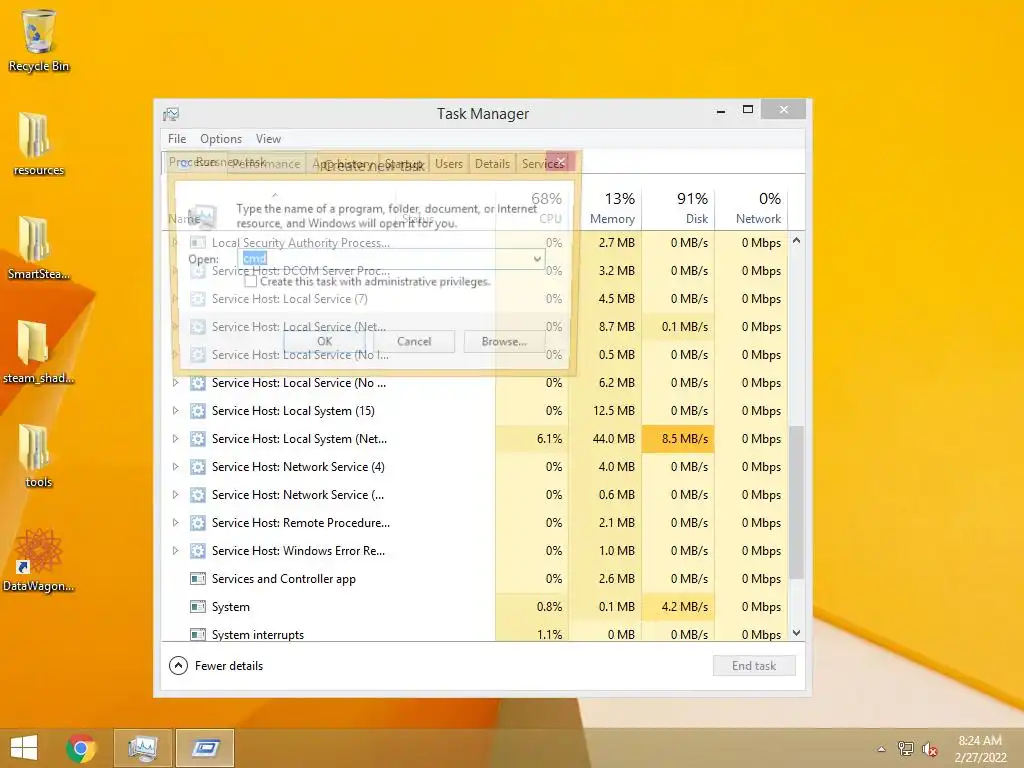Click the Browse... button
Screen dimensions: 1024x768
504,342
